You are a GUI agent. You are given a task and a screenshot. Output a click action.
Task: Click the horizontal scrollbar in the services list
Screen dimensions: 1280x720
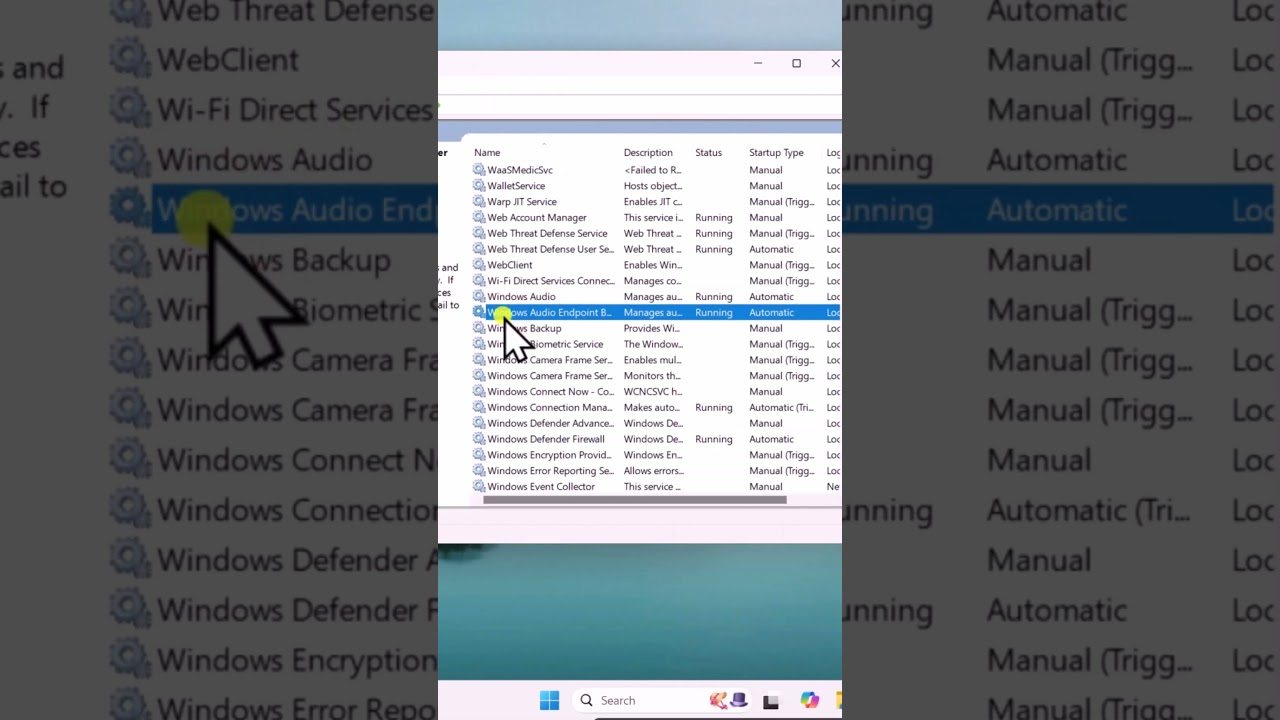(x=635, y=500)
